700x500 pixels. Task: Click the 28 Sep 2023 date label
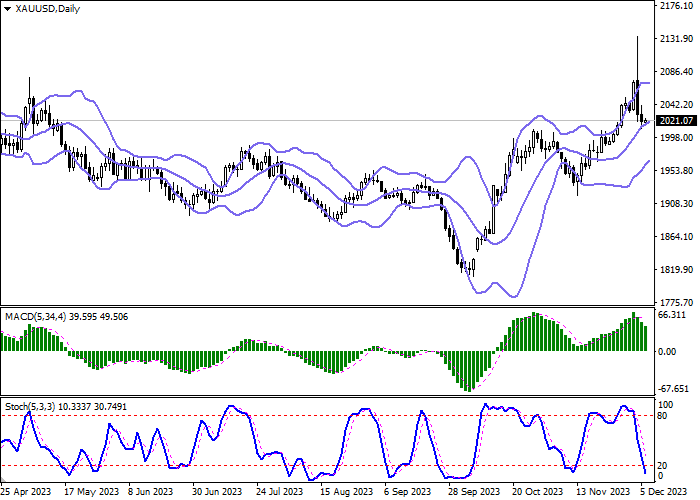pos(475,492)
